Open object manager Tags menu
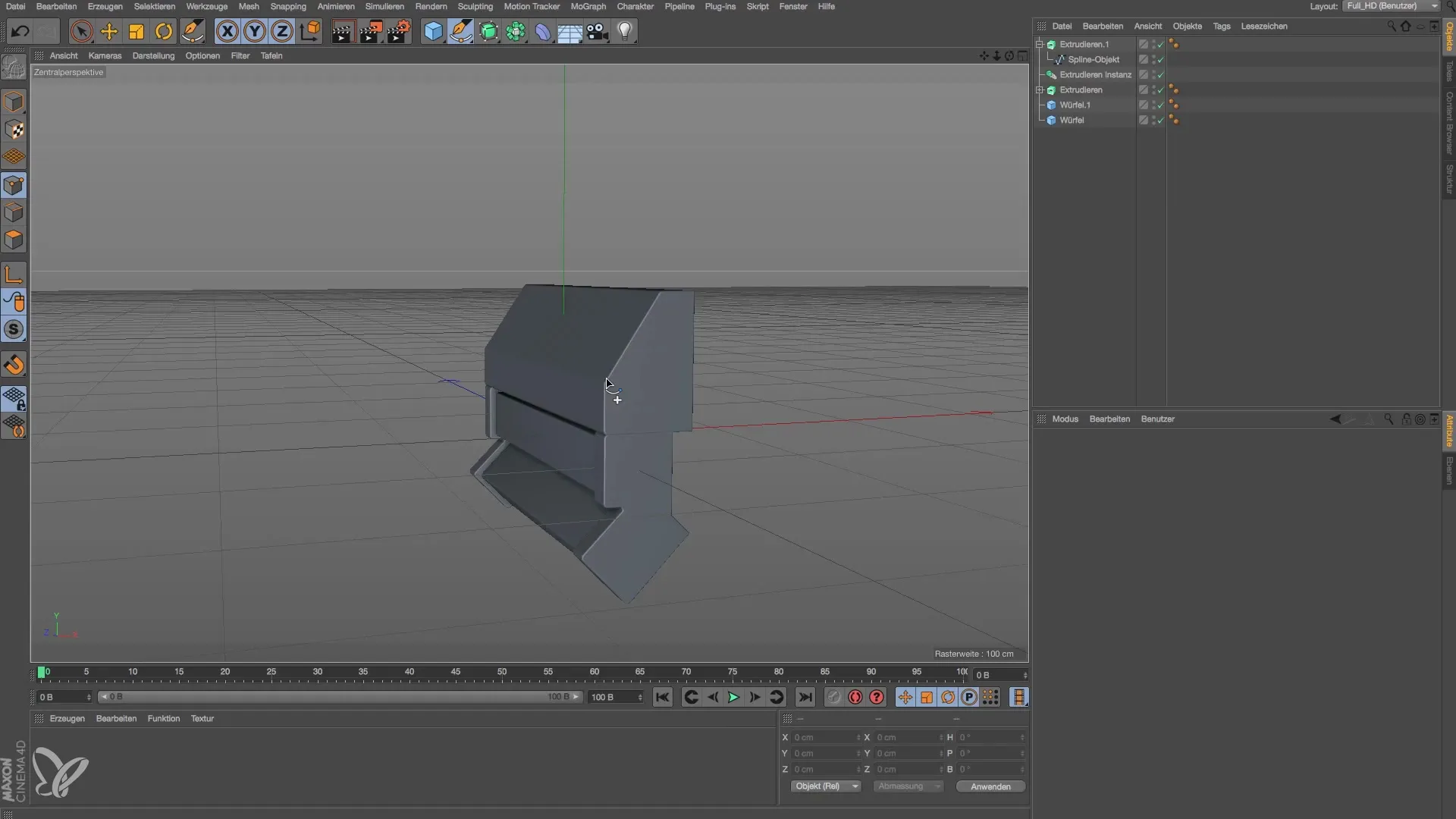 click(x=1221, y=26)
